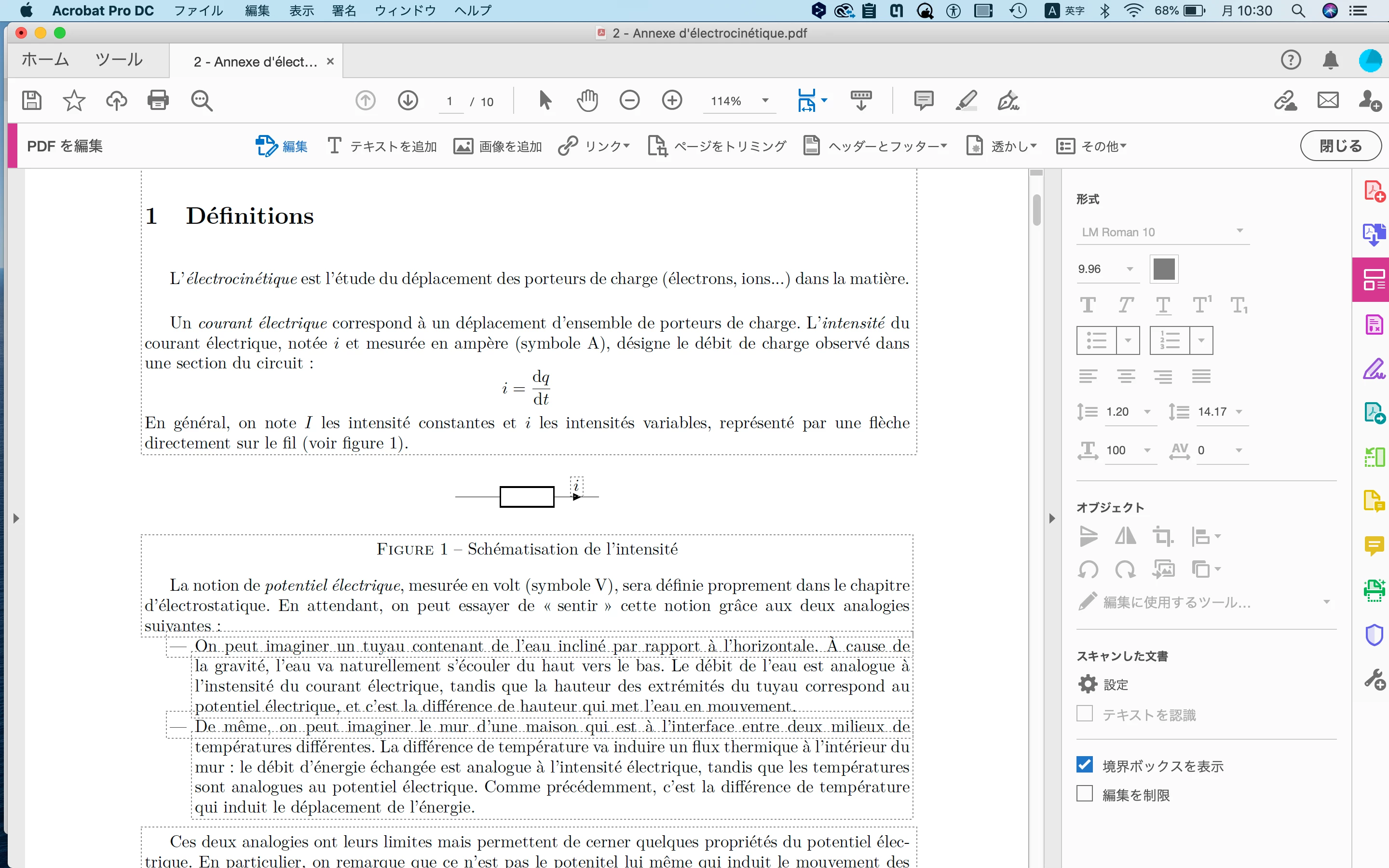Open the ファイル menu
Viewport: 1389px width, 868px height.
tap(198, 10)
